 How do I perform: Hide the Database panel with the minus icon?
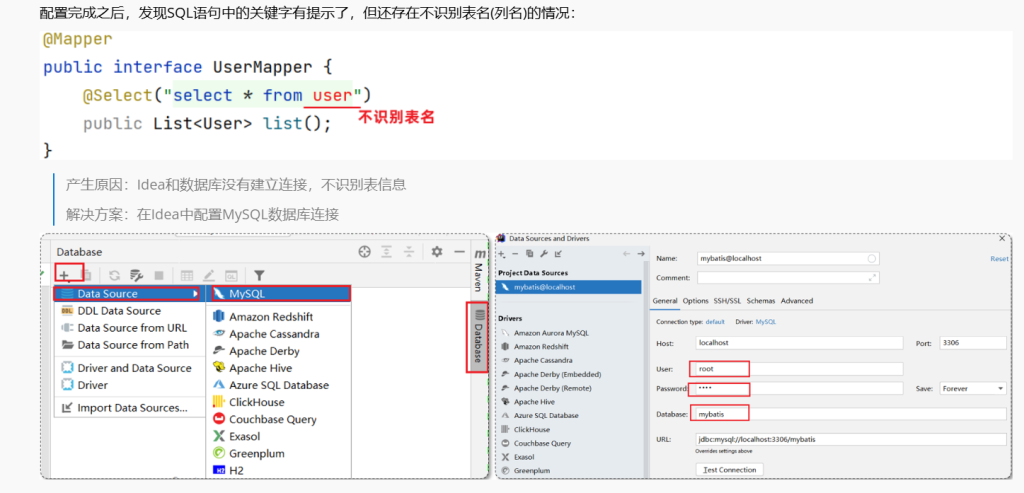pos(459,251)
